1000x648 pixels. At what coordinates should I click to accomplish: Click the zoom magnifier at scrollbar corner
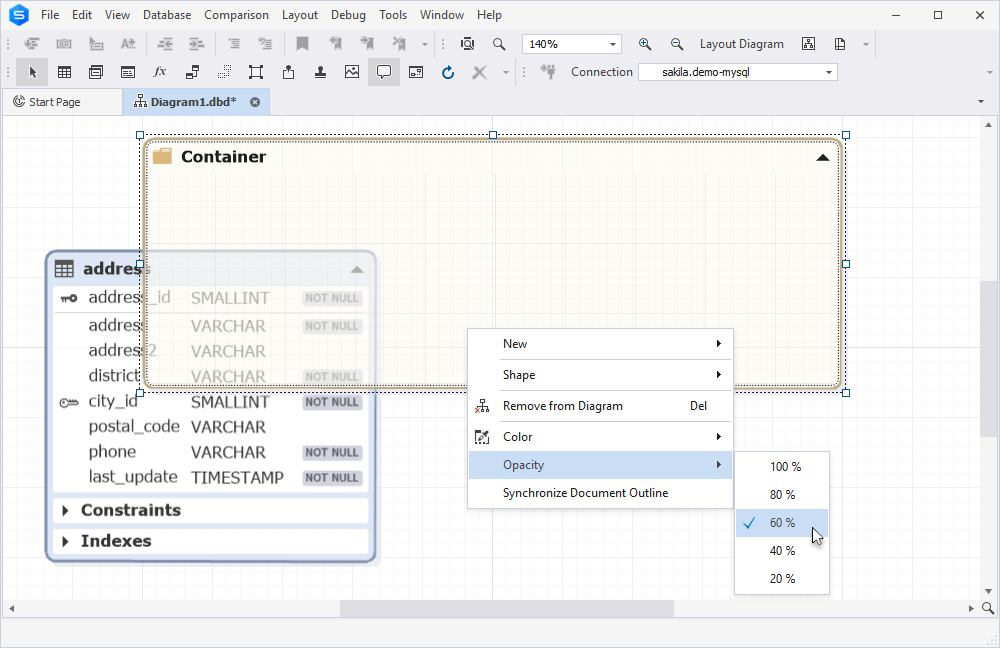pos(988,608)
